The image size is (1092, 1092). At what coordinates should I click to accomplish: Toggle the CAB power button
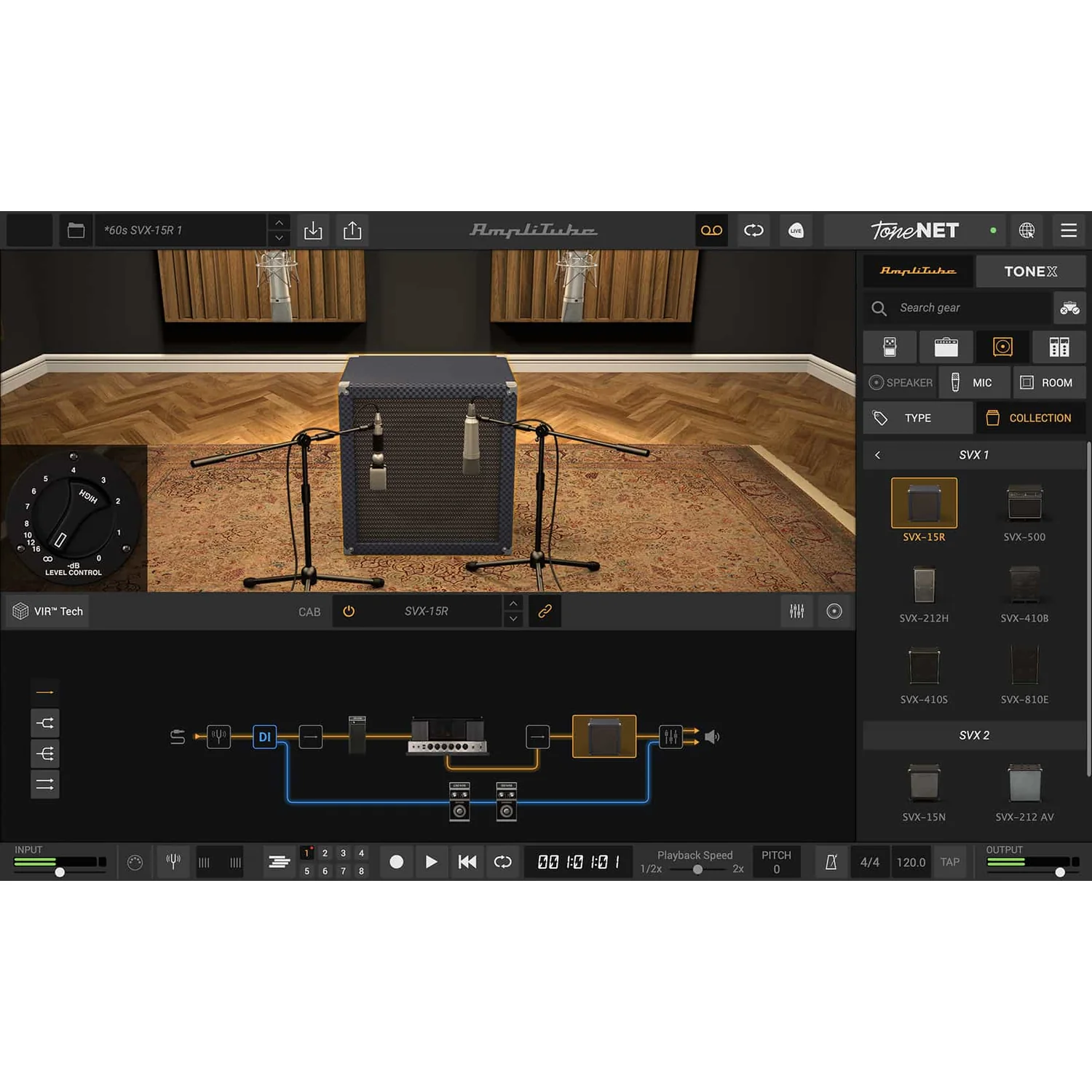pyautogui.click(x=349, y=612)
